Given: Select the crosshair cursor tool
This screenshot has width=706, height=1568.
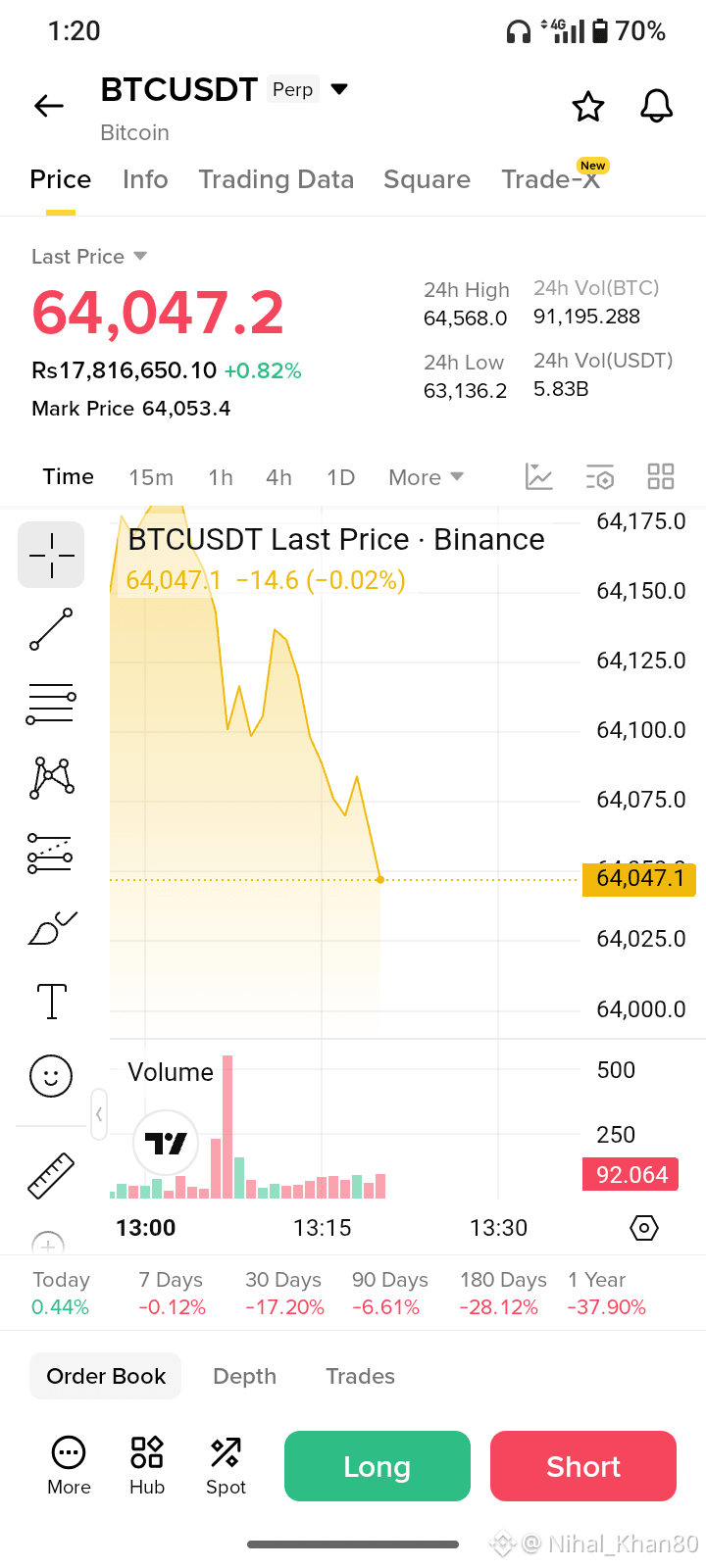Looking at the screenshot, I should point(51,555).
